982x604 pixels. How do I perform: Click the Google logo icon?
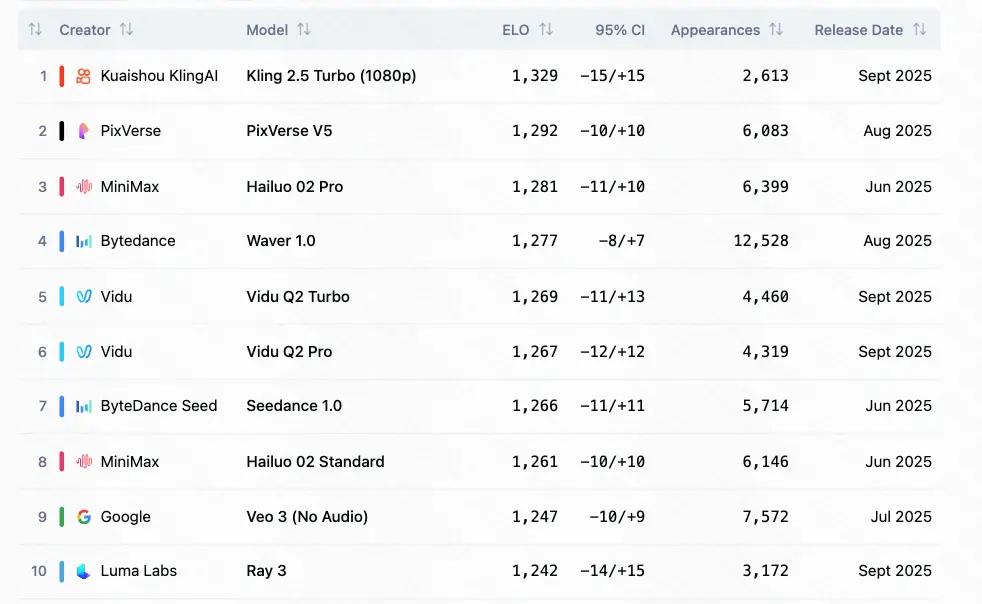84,517
